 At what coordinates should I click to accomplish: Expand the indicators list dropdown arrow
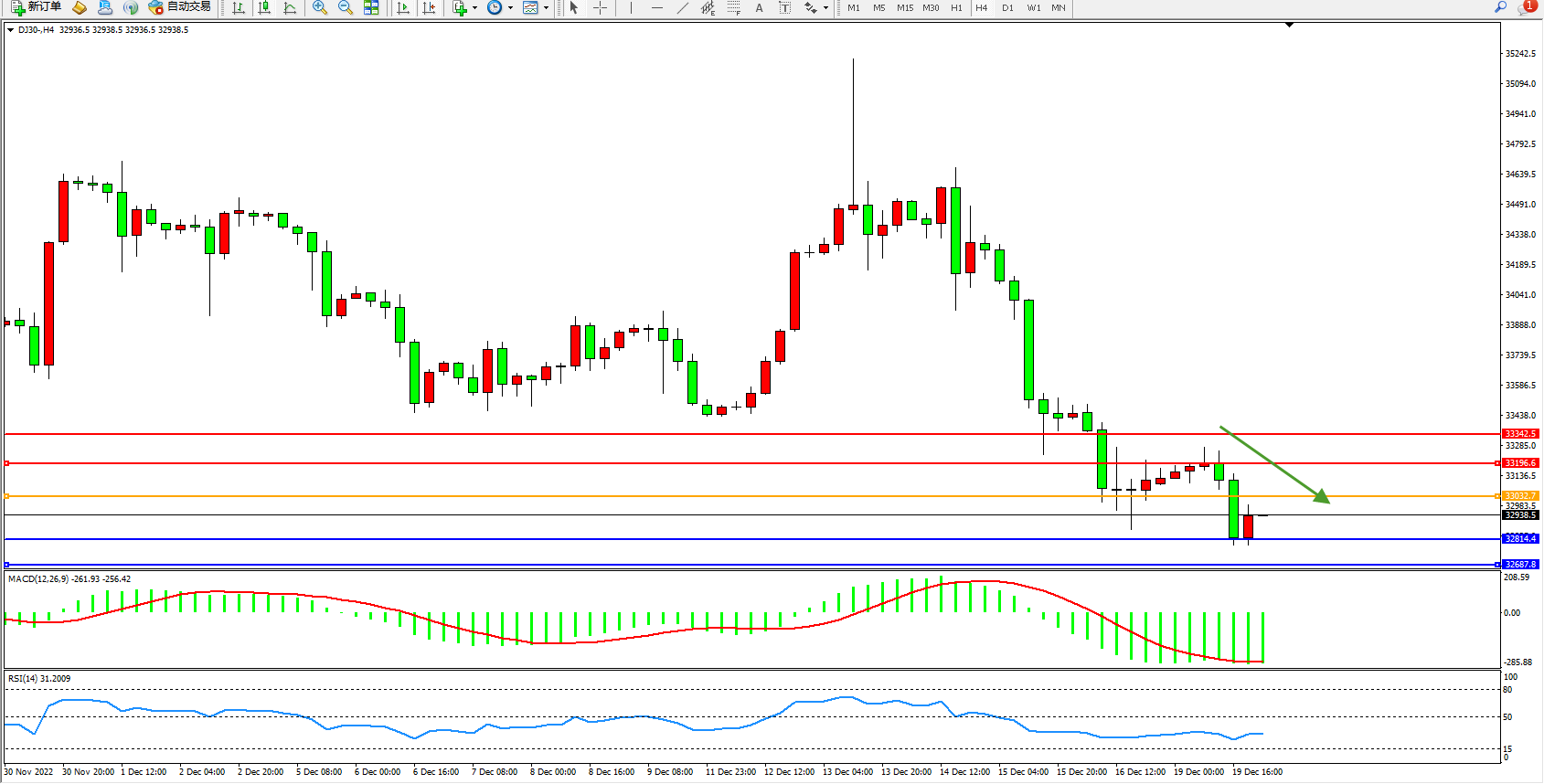click(x=474, y=7)
